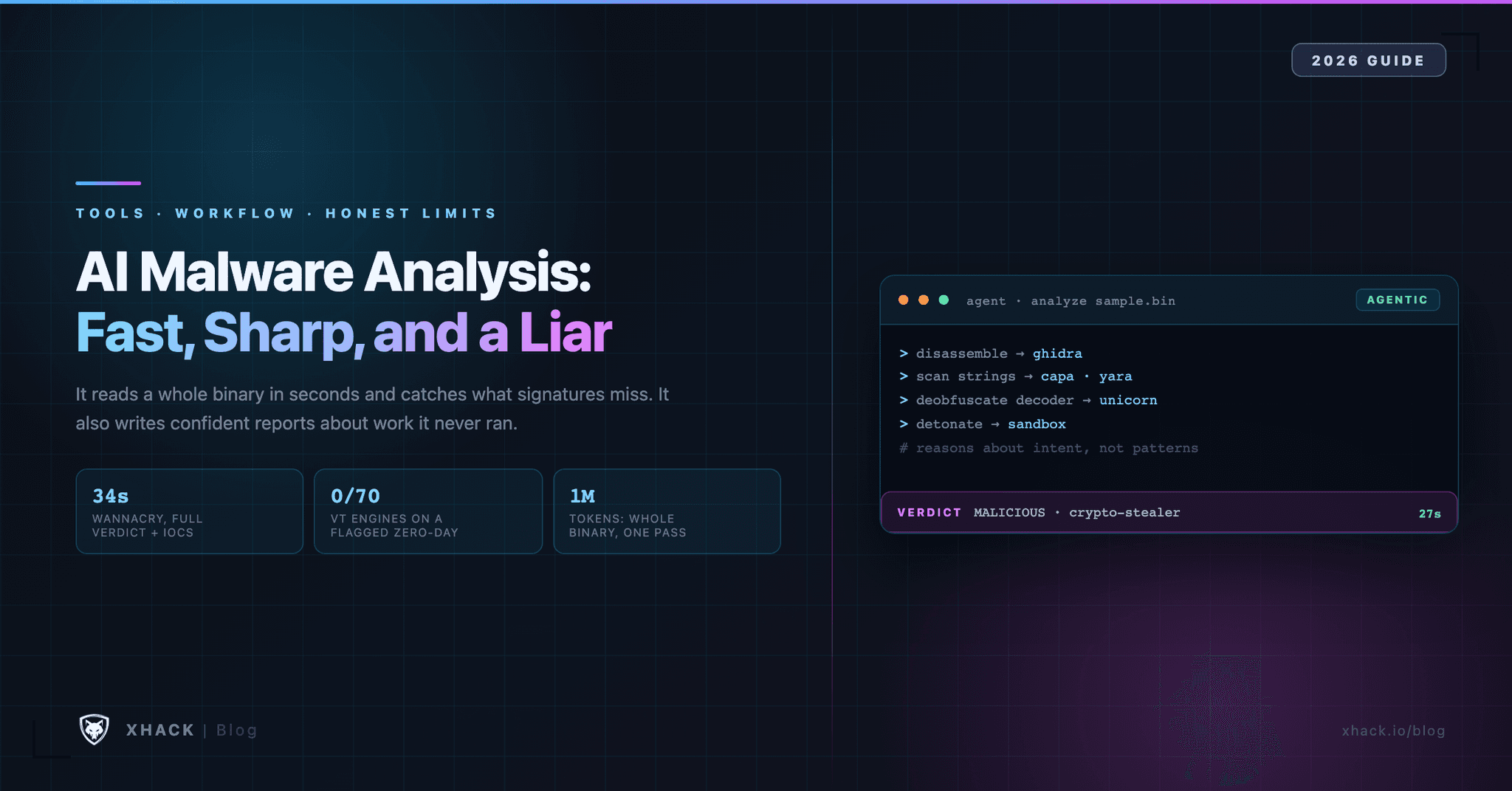
Task: Click the word yara in terminal
Action: point(1116,376)
